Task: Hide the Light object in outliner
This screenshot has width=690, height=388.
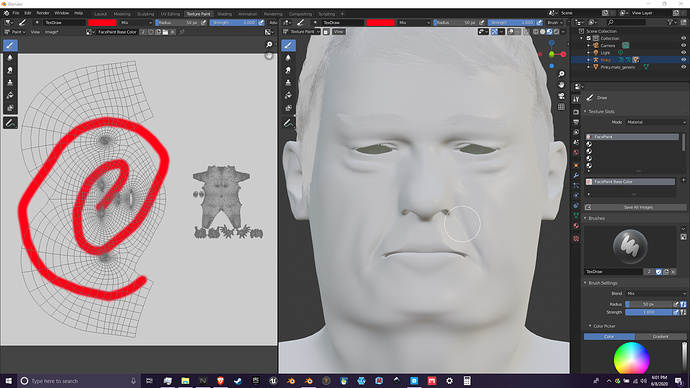Action: [683, 52]
